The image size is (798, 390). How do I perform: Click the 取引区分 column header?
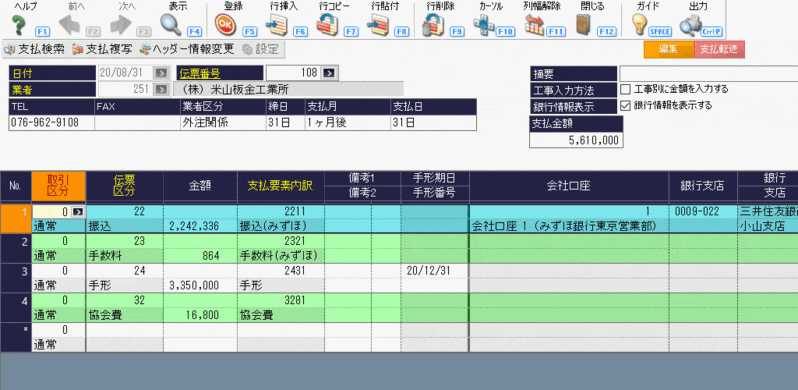click(59, 186)
